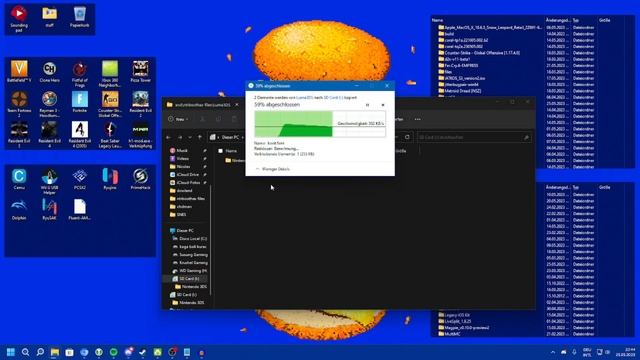
Task: Launch the PrimeHack icon
Action: coord(140,179)
